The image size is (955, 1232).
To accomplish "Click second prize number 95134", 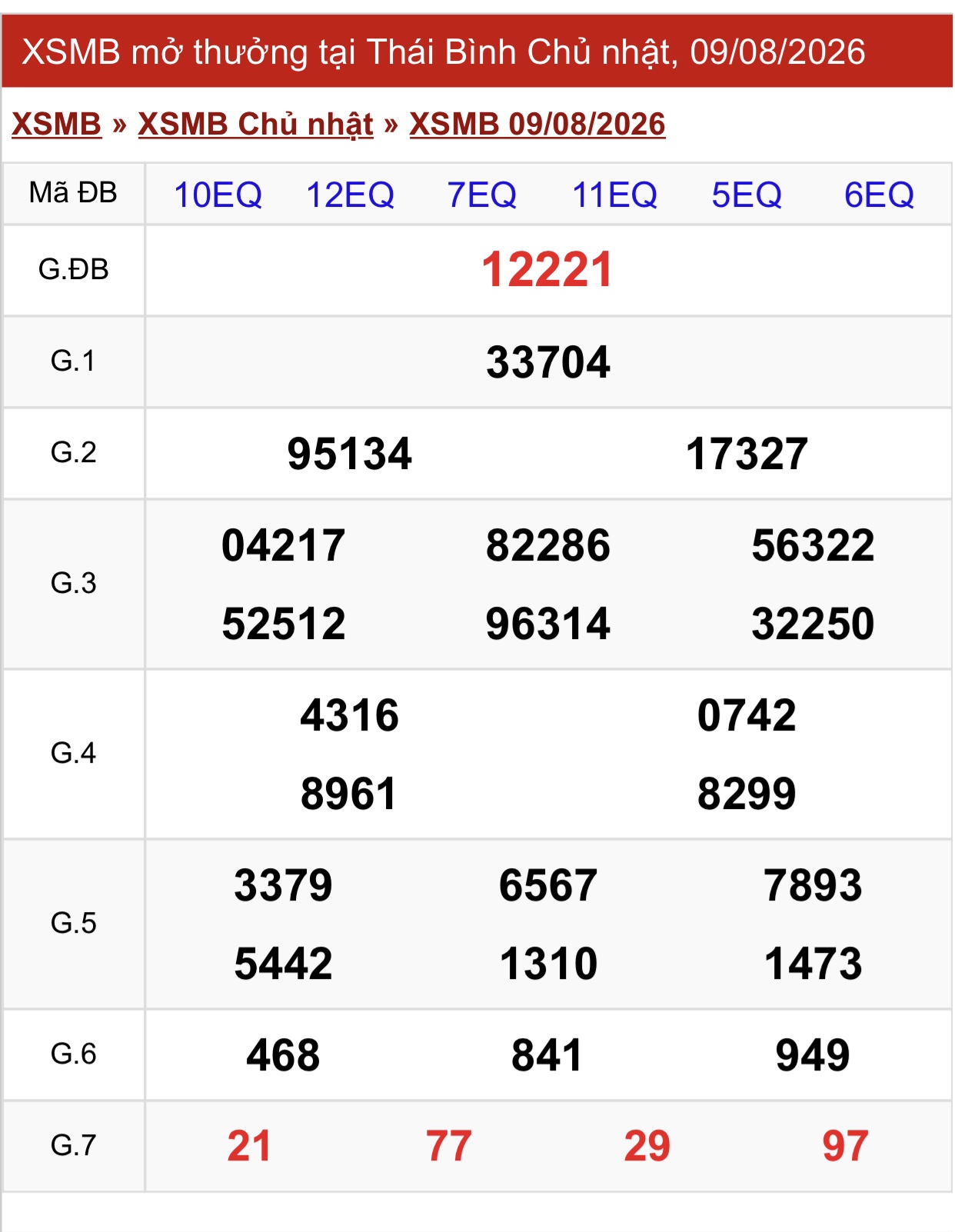I will [350, 454].
